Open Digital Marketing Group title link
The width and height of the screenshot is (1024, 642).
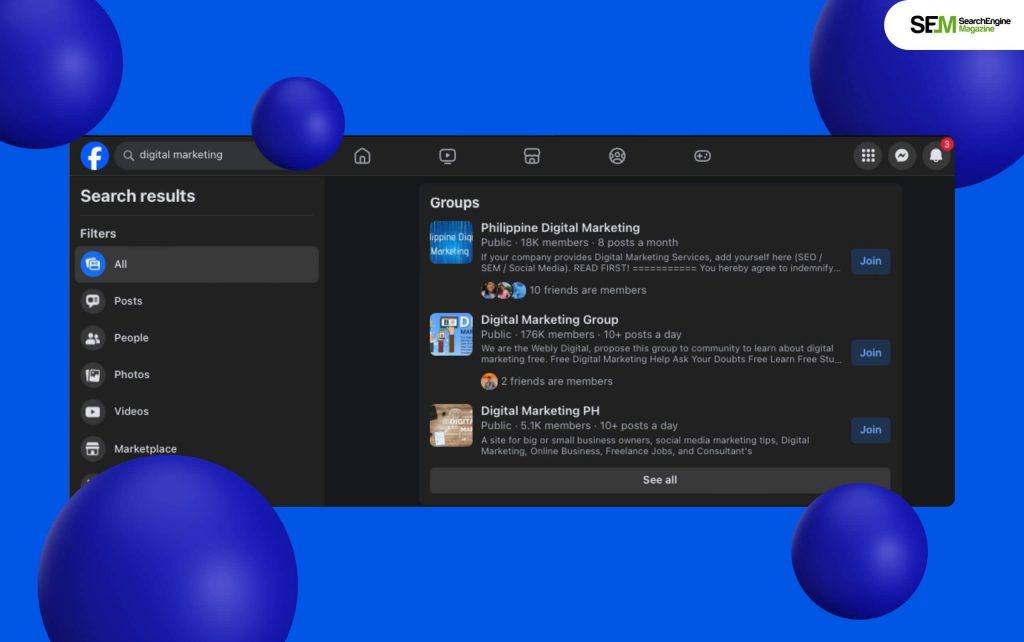click(x=549, y=319)
